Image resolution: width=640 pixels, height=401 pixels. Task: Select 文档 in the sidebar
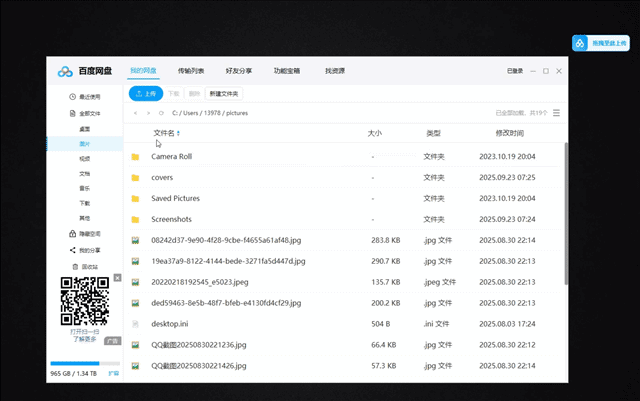[x=84, y=174]
